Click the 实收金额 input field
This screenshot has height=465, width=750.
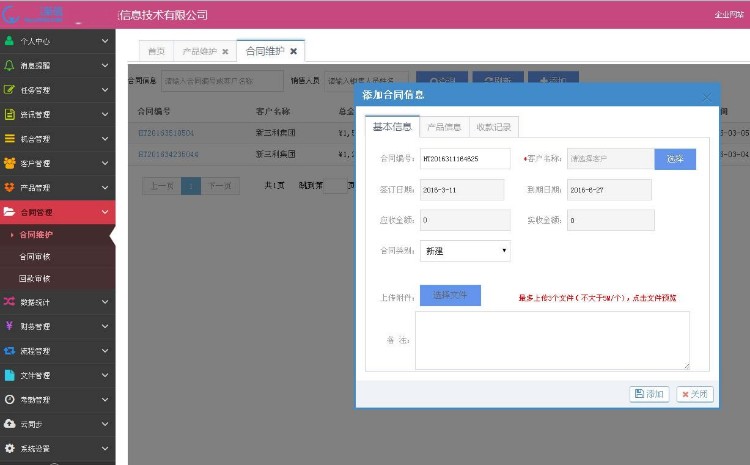[x=610, y=220]
